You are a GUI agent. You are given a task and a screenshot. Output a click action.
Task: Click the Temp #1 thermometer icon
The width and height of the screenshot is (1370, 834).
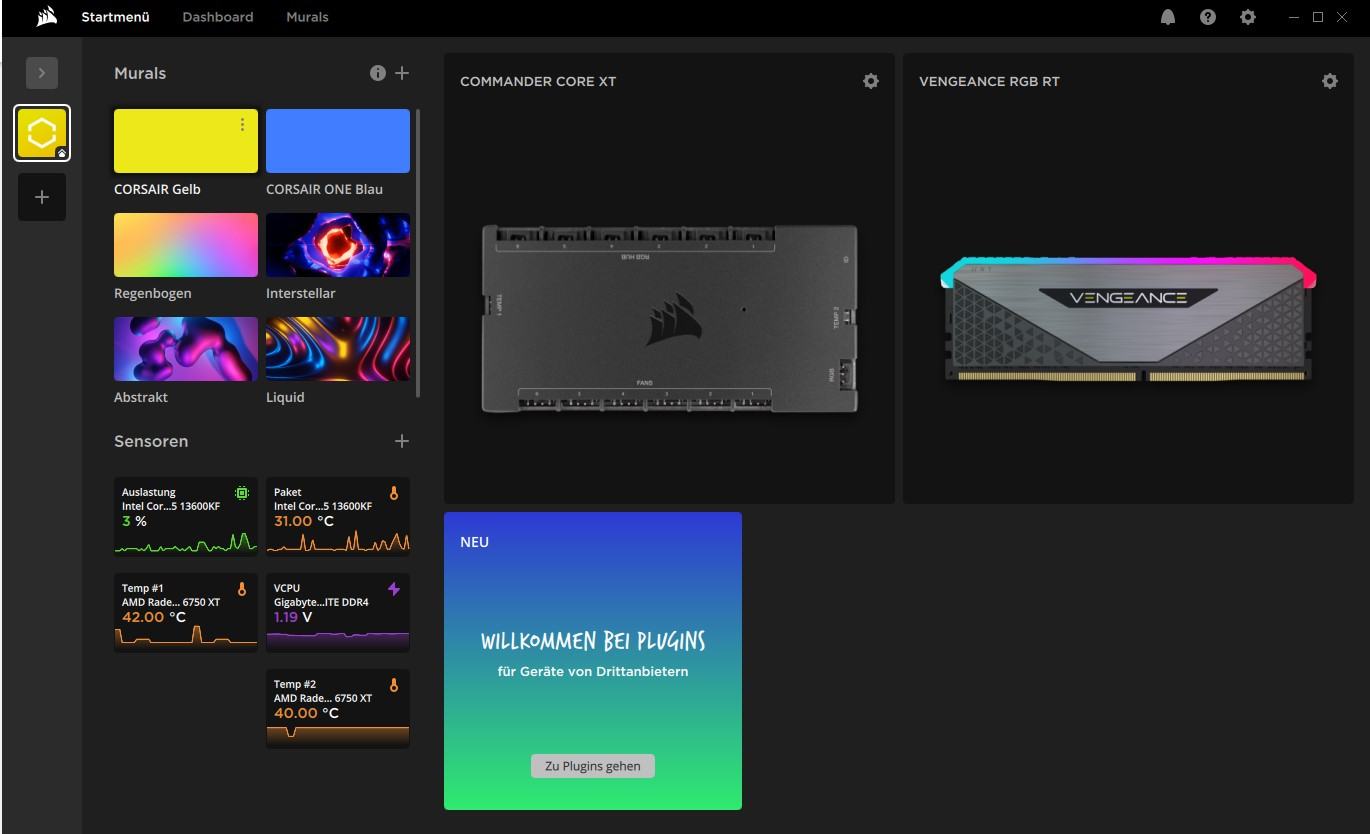pyautogui.click(x=242, y=589)
